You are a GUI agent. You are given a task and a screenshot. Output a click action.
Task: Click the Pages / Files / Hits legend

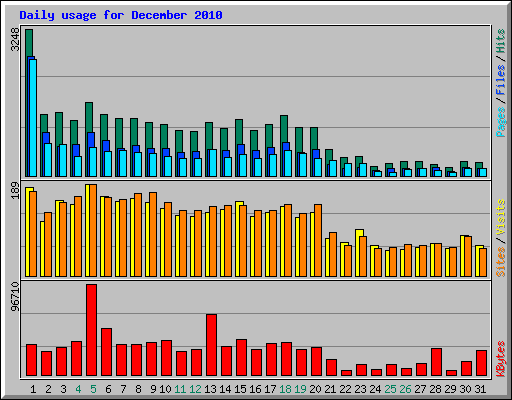501,83
